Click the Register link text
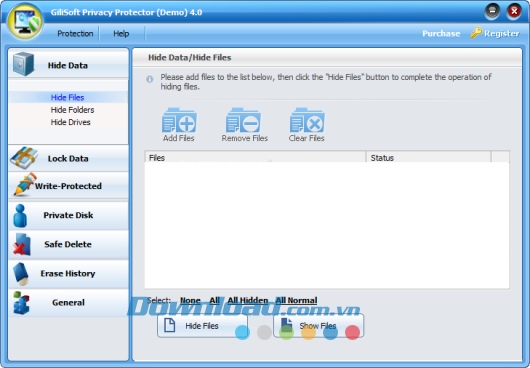Viewport: 530px width, 368px height. click(502, 33)
